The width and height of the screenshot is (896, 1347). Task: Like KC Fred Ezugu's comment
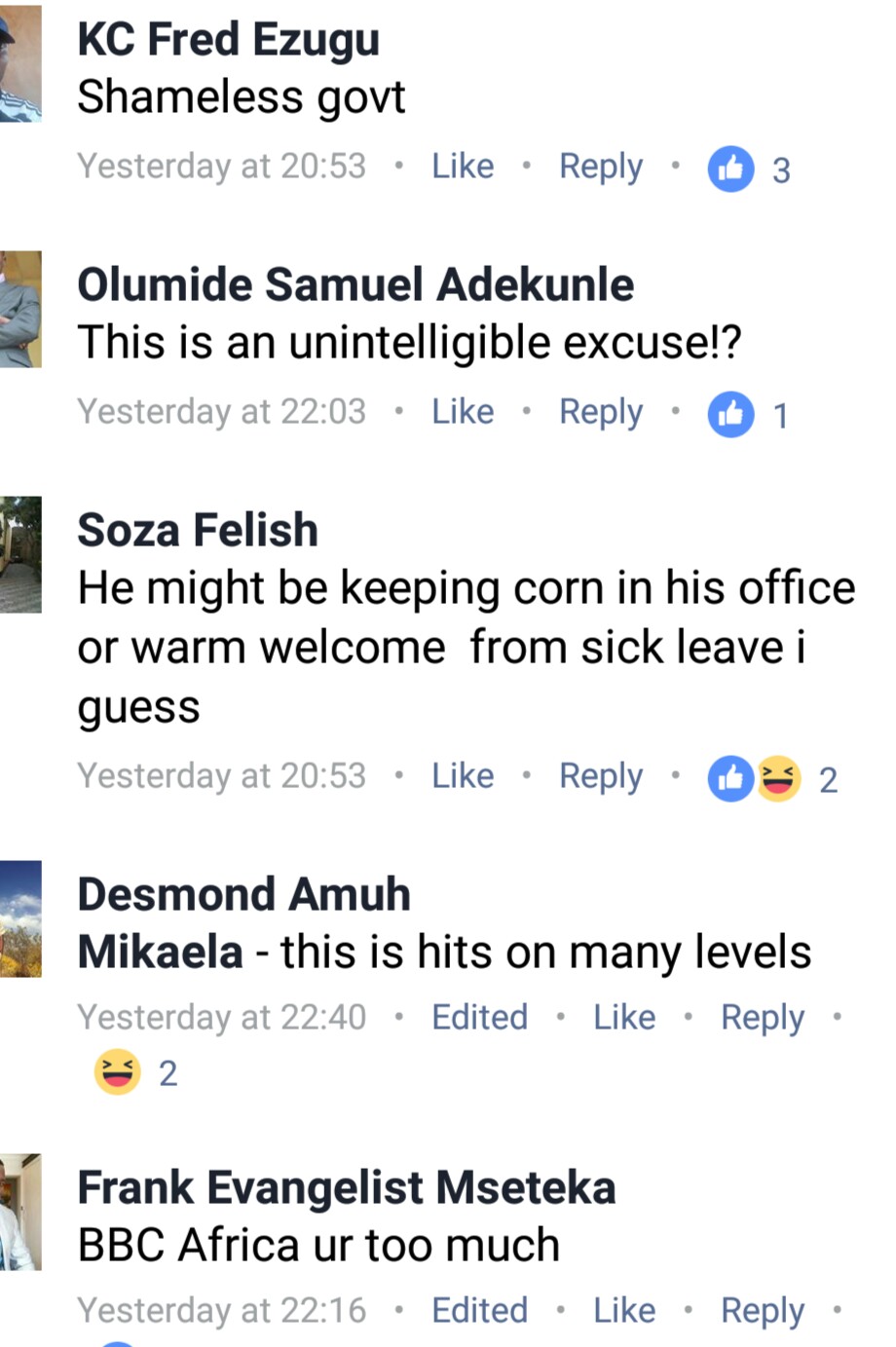[x=463, y=167]
